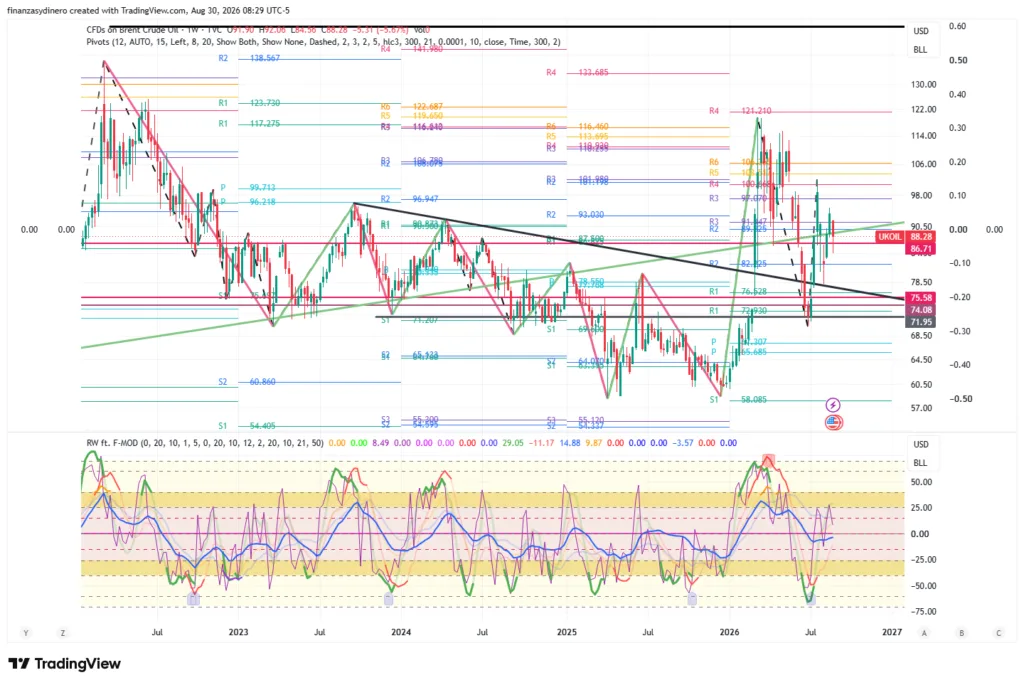This screenshot has width=1024, height=685.
Task: Open the Pivots indicator legend settings
Action: click(323, 41)
